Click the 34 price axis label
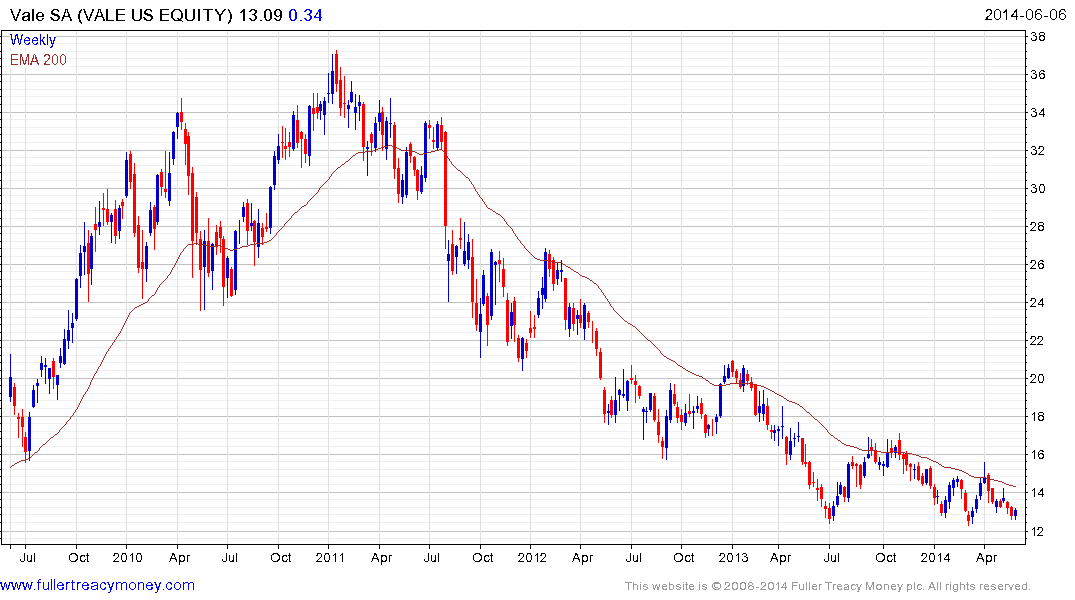 point(1038,113)
